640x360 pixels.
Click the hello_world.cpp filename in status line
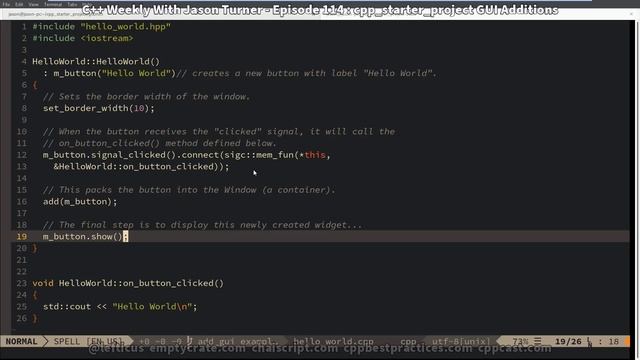tap(333, 341)
